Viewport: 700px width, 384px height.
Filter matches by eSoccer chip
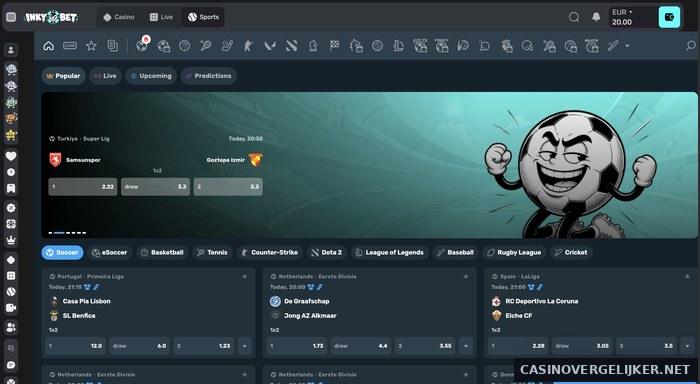click(x=109, y=252)
